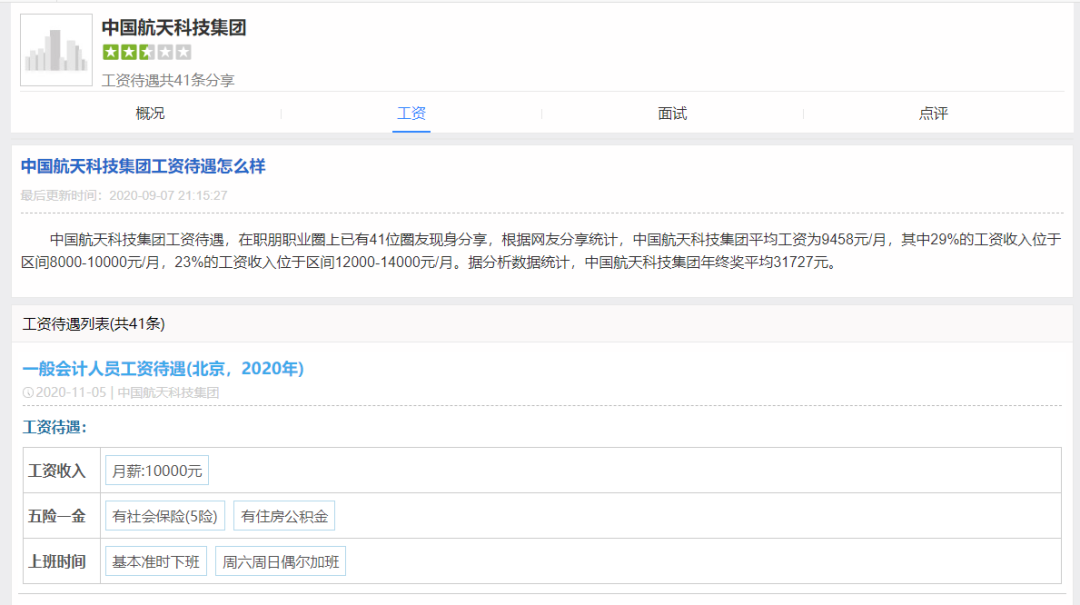This screenshot has height=605, width=1080.
Task: Switch to the 面试 tab
Action: pyautogui.click(x=672, y=113)
